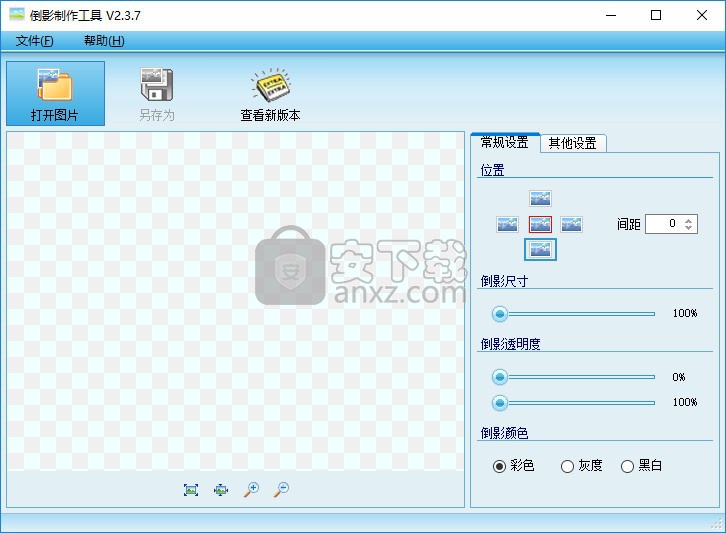Viewport: 726px width, 533px height.
Task: Open the 帮助(H) menu
Action: coord(104,41)
